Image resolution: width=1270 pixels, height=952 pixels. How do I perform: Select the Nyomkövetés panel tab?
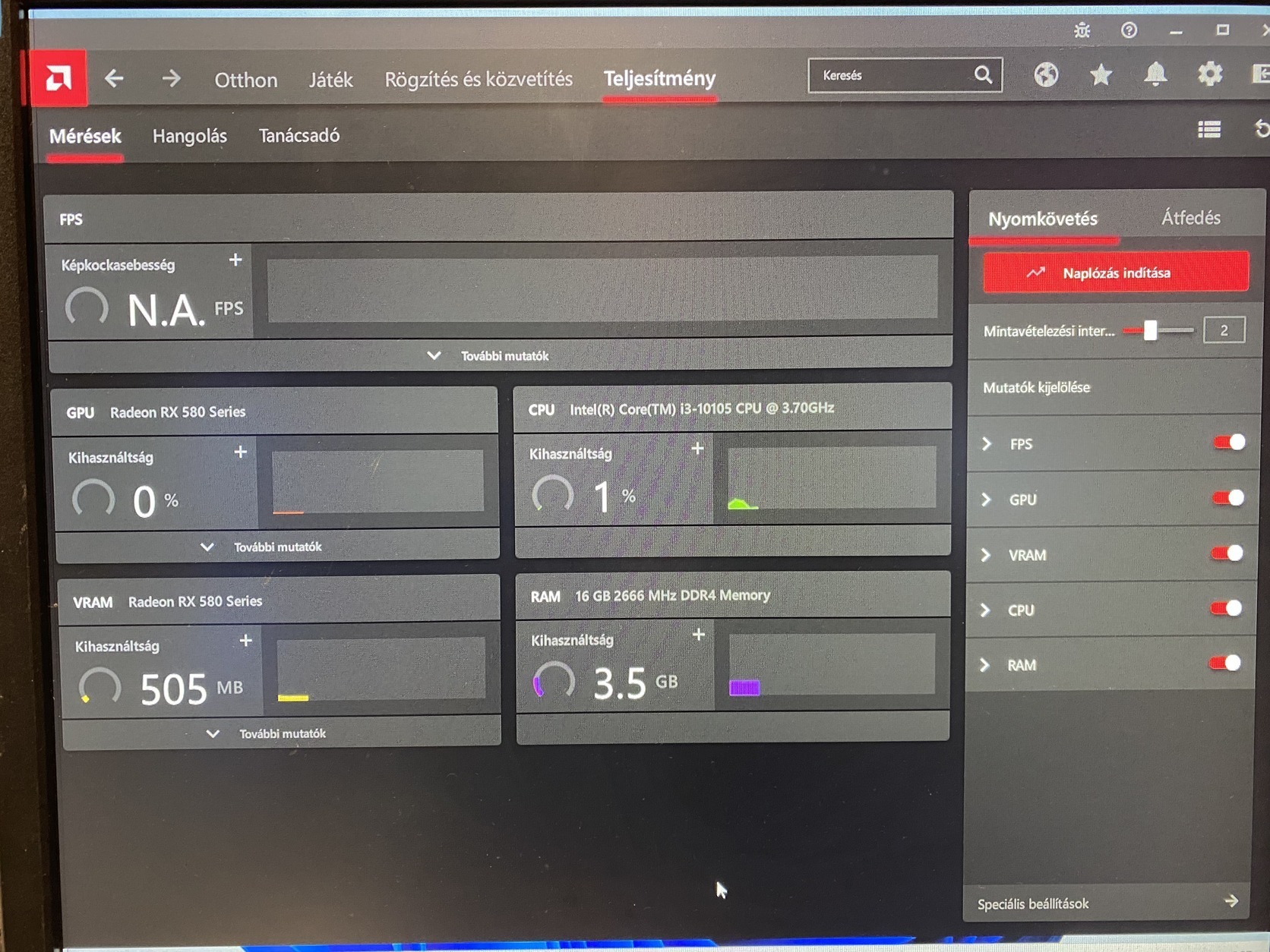1043,219
